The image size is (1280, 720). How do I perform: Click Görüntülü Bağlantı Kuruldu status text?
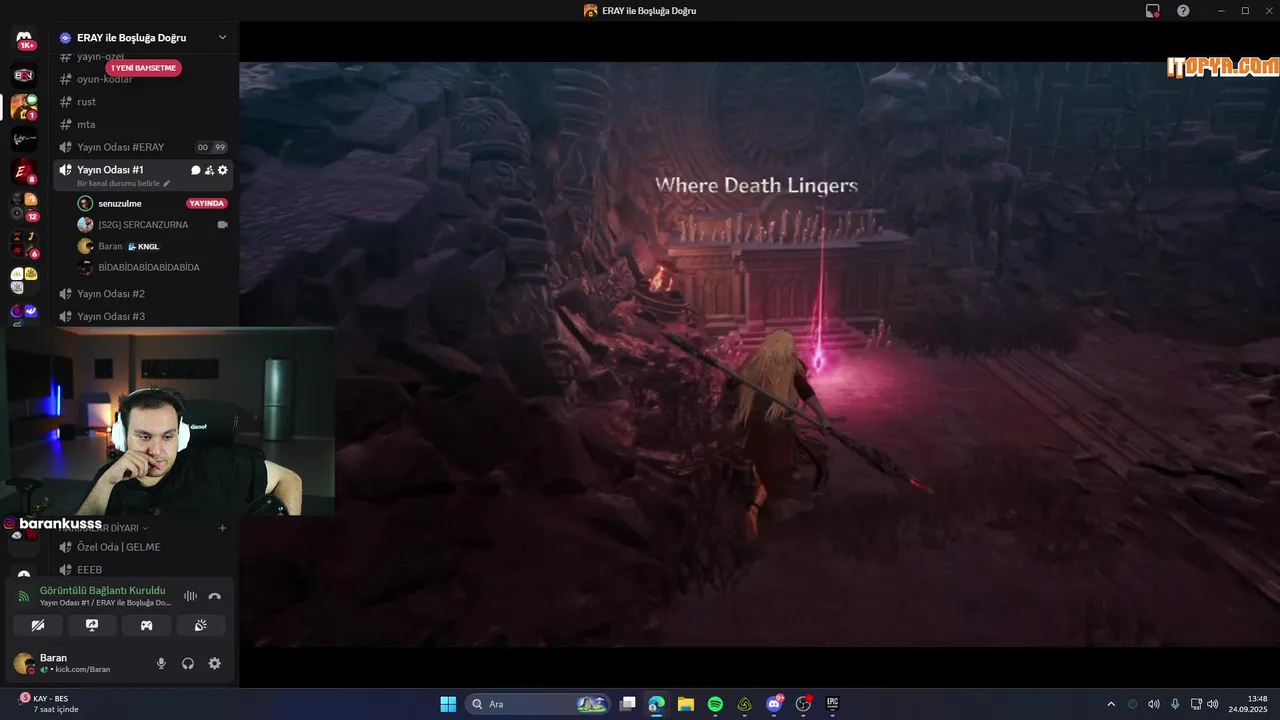point(103,590)
